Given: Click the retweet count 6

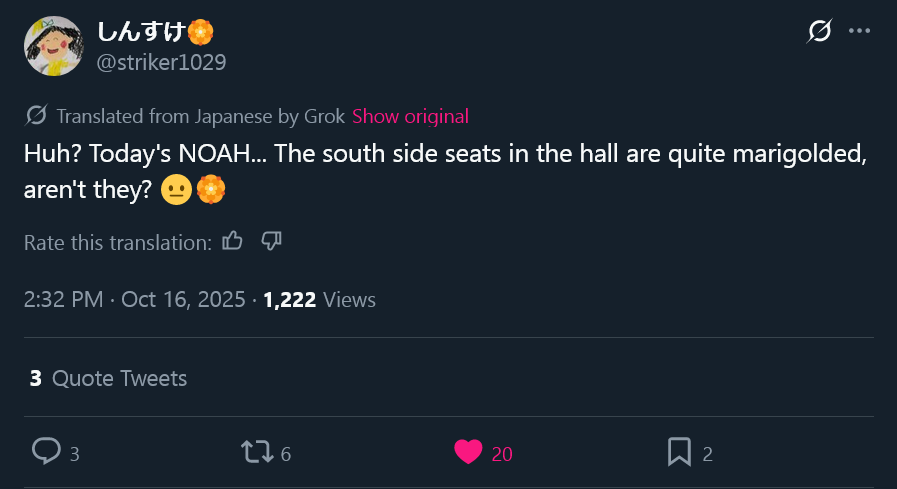Looking at the screenshot, I should (286, 454).
